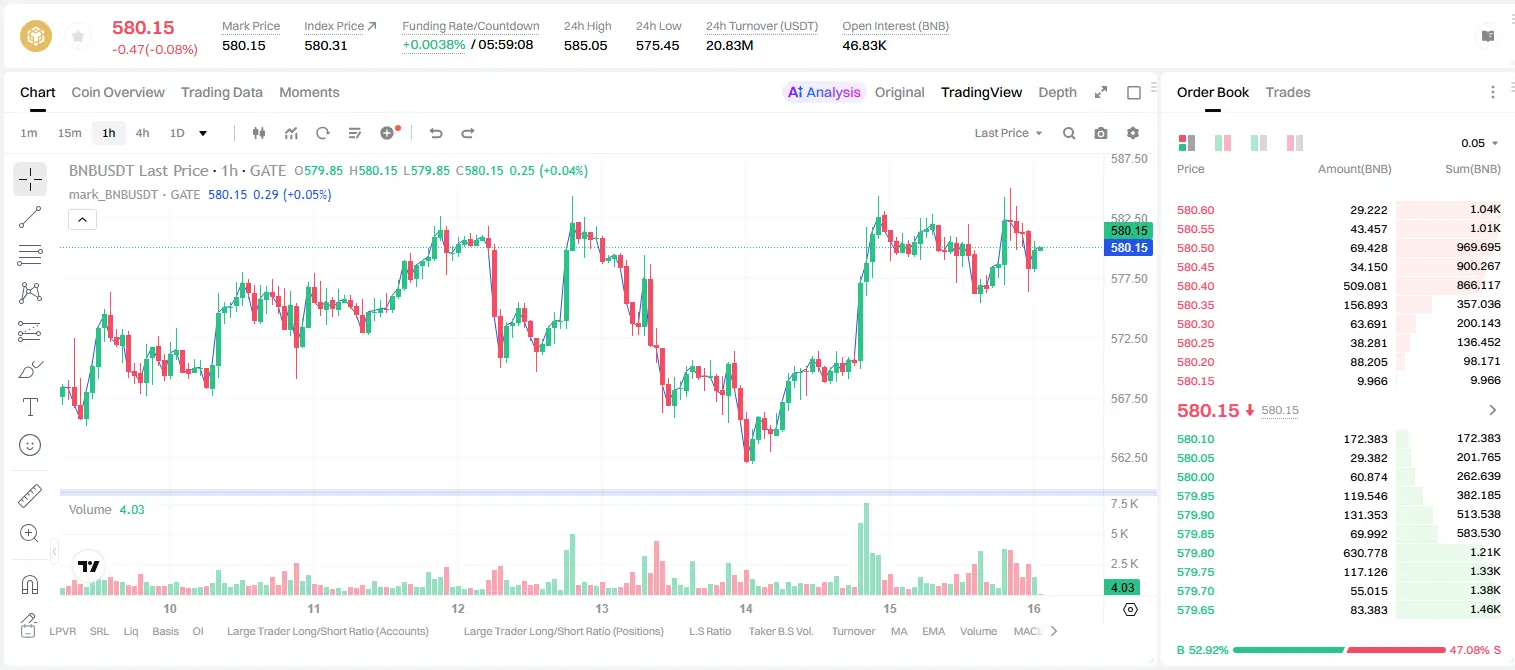The height and width of the screenshot is (670, 1515).
Task: Add BNB to favorites star
Action: (78, 37)
